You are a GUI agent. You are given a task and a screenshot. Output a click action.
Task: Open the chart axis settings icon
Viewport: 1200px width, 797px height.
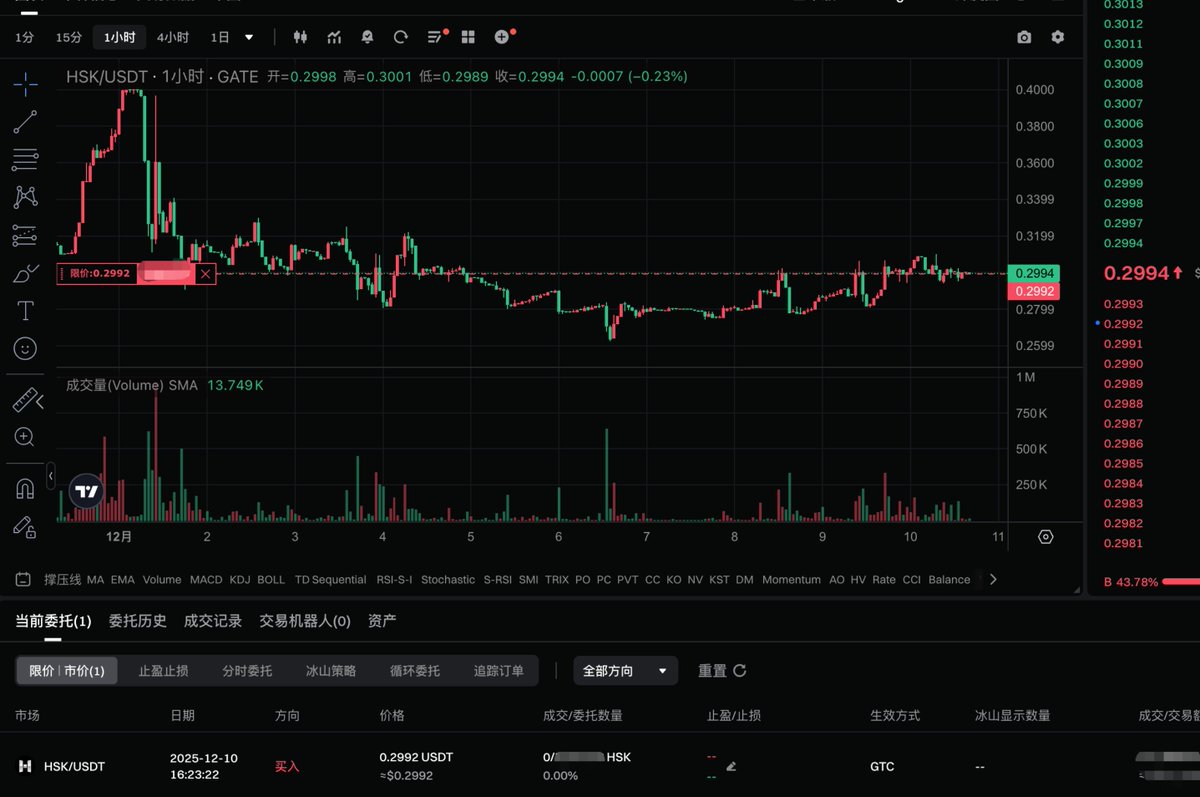pos(1046,537)
